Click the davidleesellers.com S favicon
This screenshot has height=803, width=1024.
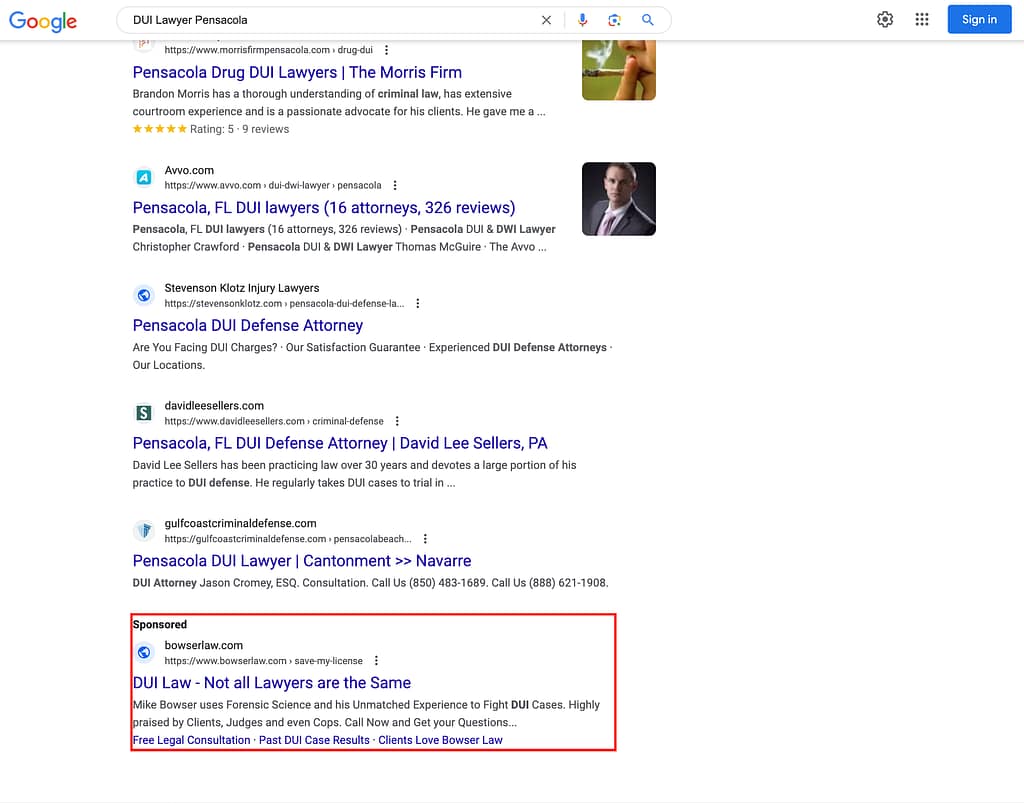[x=144, y=413]
